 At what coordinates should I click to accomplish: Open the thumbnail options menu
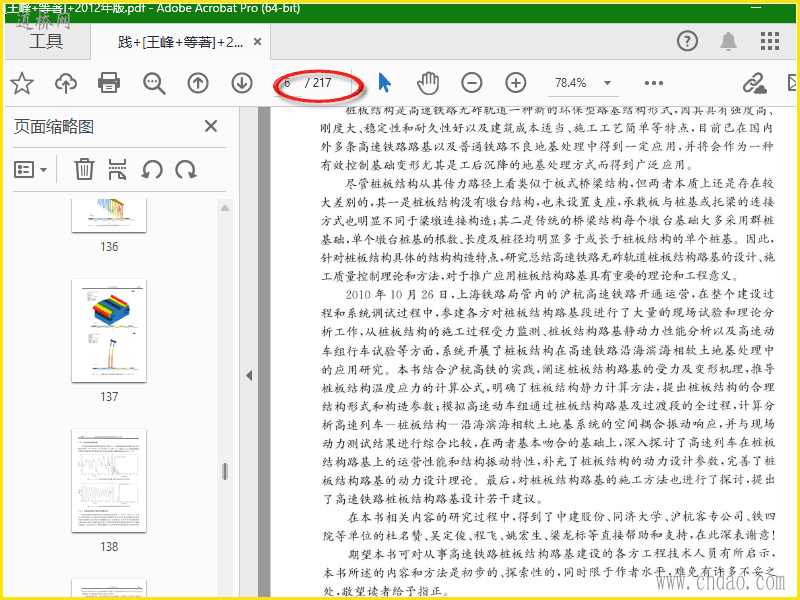coord(31,169)
